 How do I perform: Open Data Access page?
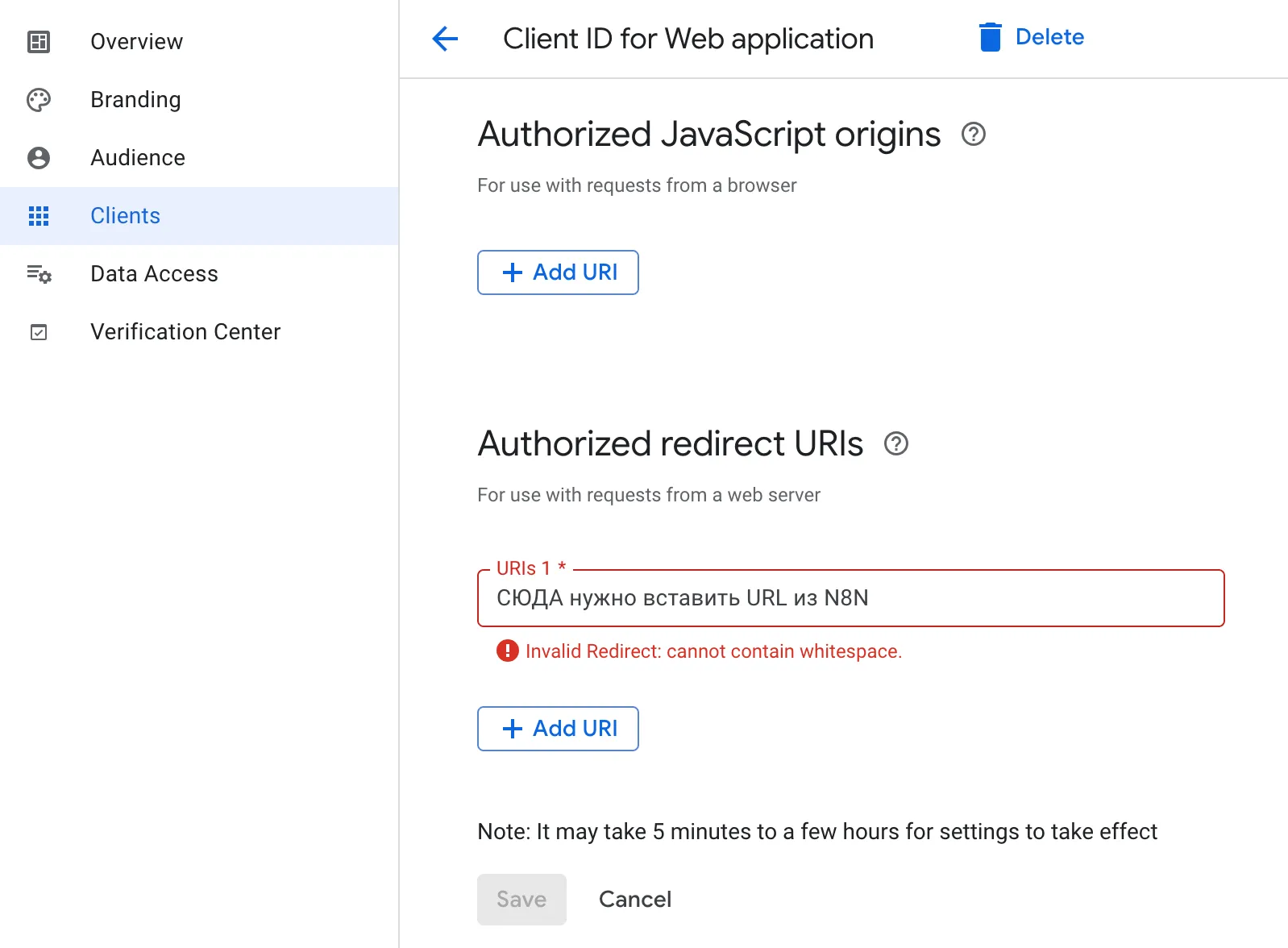(x=154, y=274)
